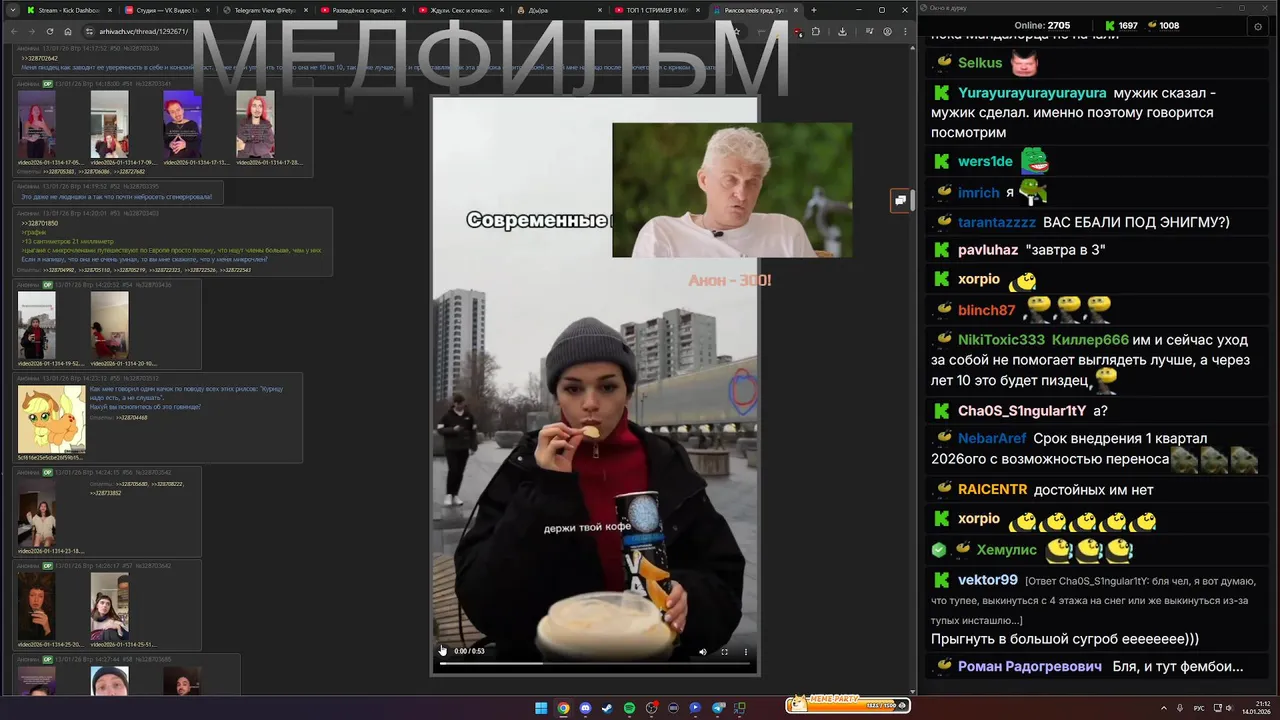Open first video thumbnail in post 328703436
Image resolution: width=1280 pixels, height=720 pixels.
pos(37,325)
